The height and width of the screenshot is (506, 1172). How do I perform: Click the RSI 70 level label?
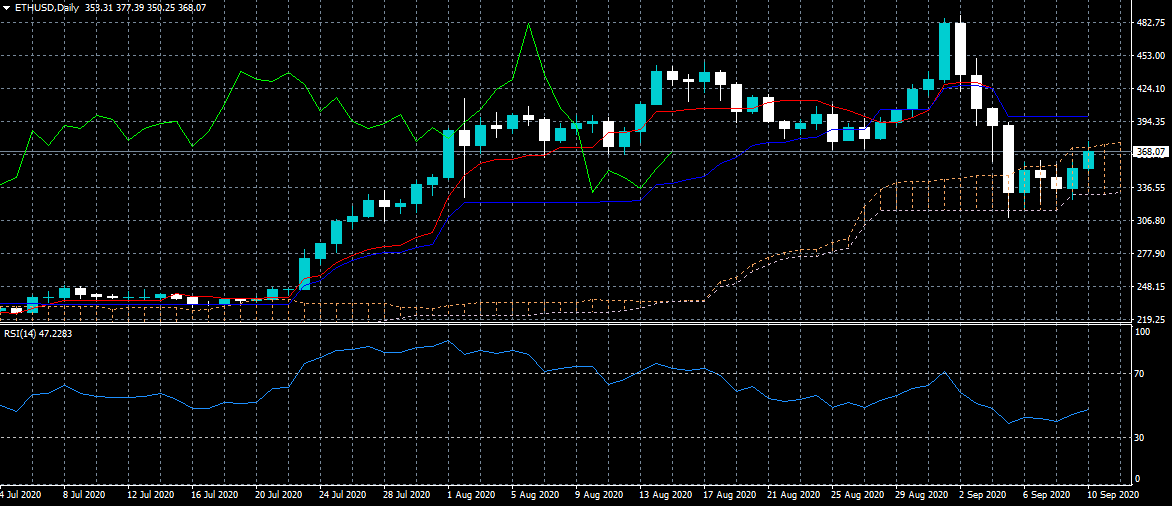click(x=1140, y=374)
